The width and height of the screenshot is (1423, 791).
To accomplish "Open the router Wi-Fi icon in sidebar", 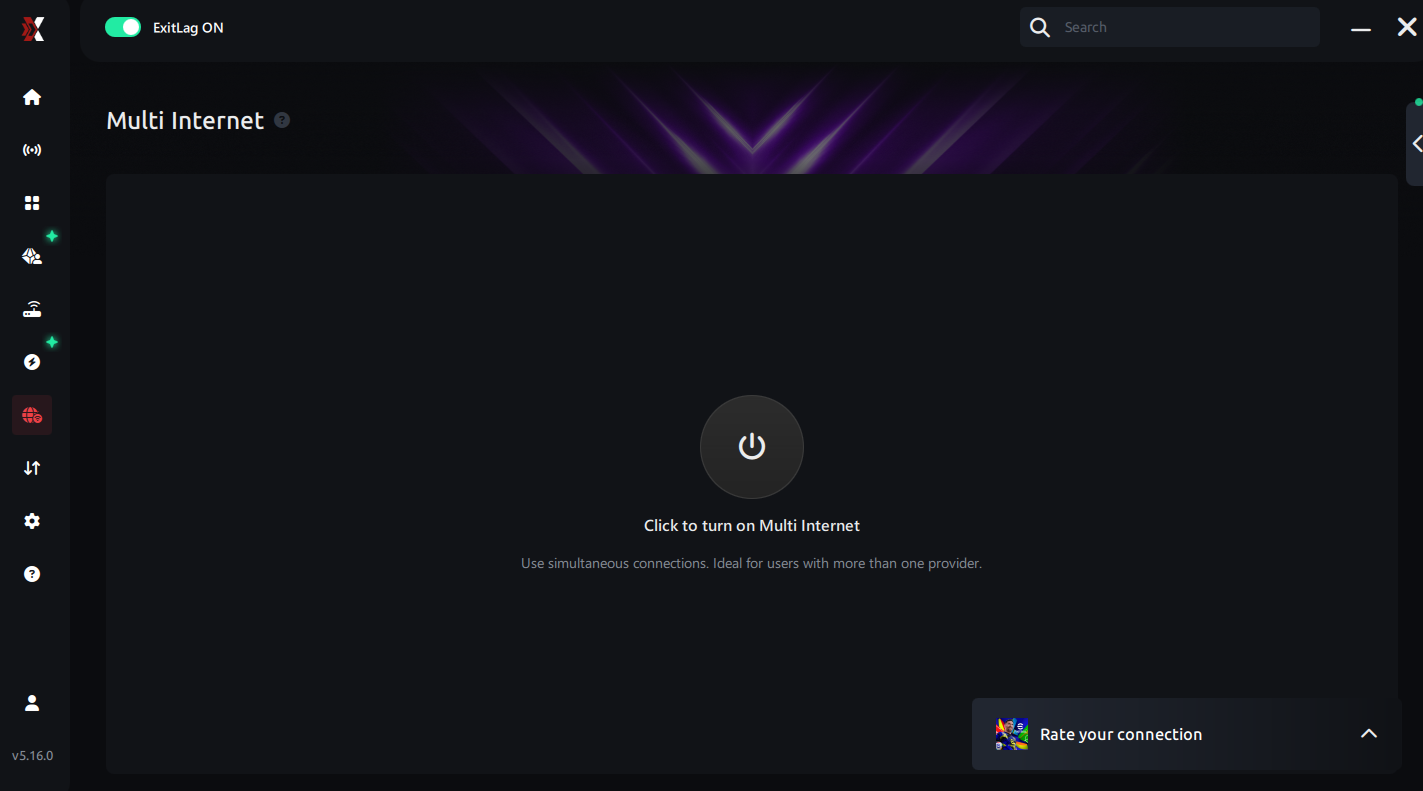I will click(32, 309).
